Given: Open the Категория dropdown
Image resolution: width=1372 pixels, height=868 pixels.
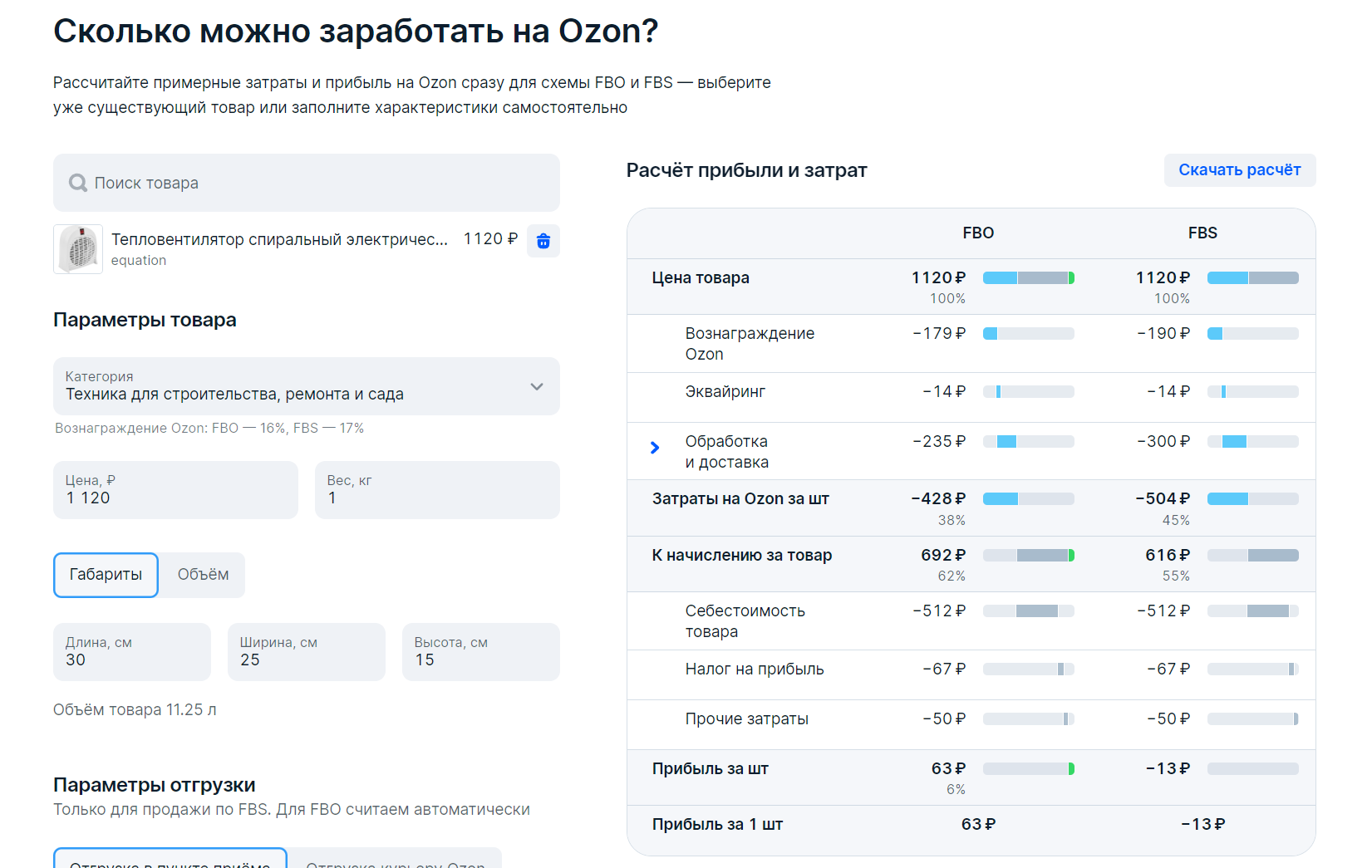Looking at the screenshot, I should (x=306, y=386).
